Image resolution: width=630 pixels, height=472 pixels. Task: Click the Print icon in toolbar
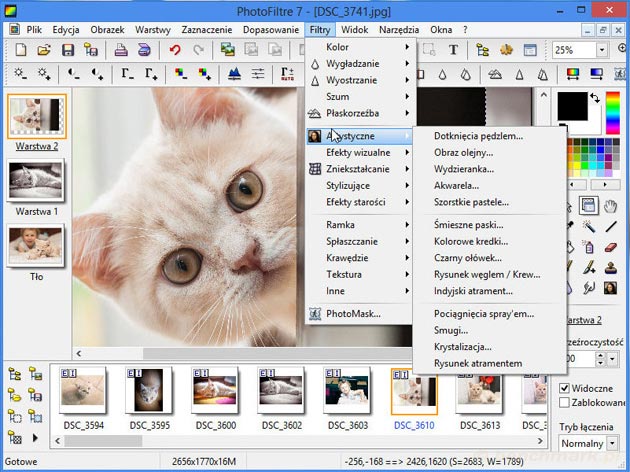pos(121,49)
